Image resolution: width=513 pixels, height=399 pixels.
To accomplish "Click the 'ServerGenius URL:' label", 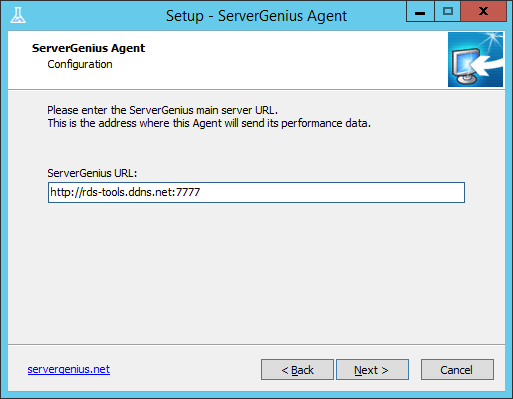I will pyautogui.click(x=92, y=173).
